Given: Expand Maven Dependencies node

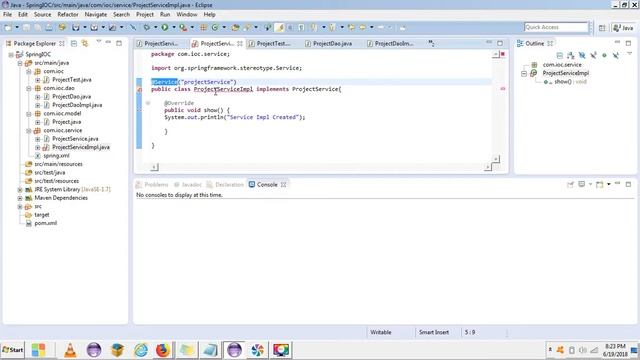Looking at the screenshot, I should click(20, 198).
